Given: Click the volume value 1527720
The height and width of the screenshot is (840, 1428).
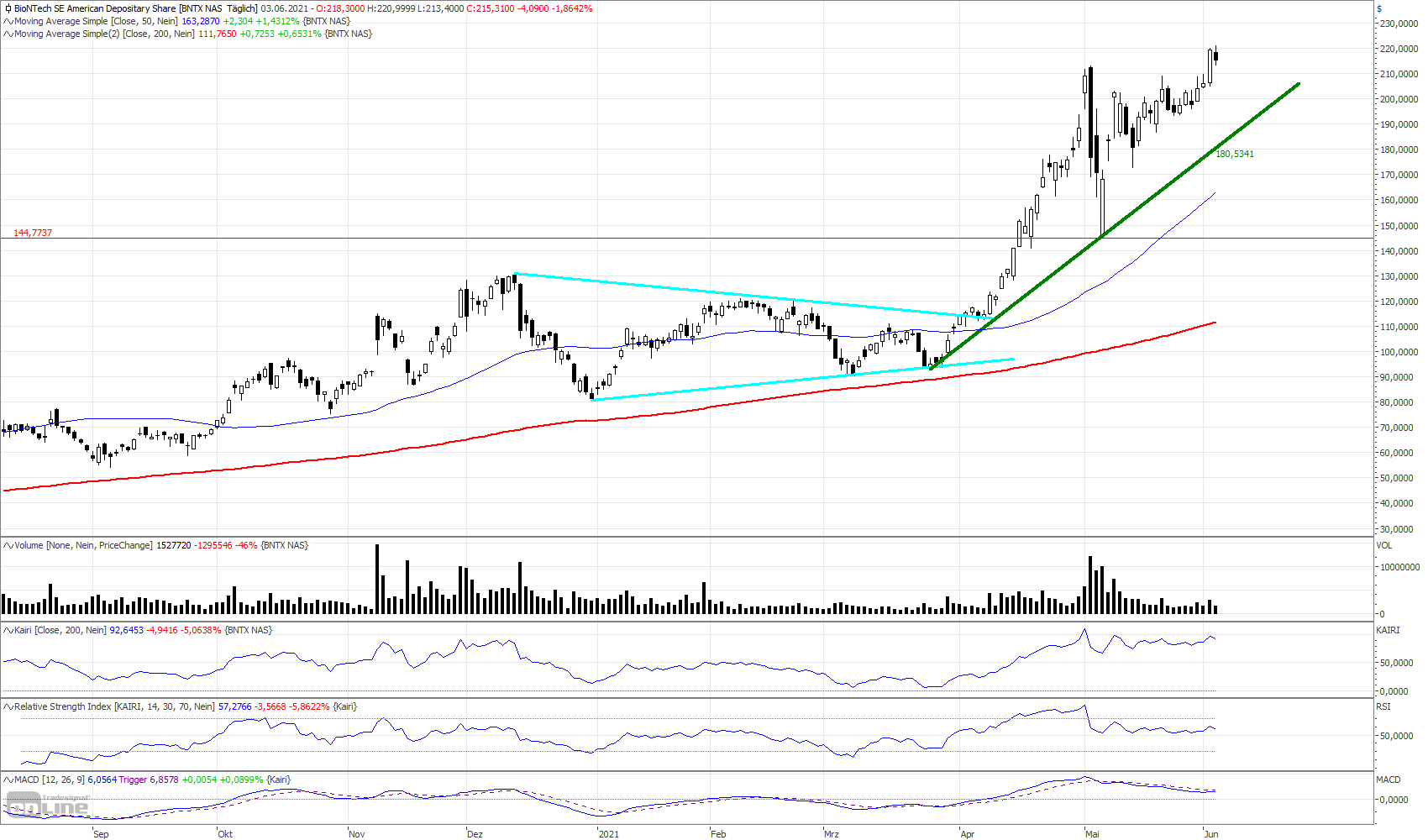Looking at the screenshot, I should (x=174, y=545).
